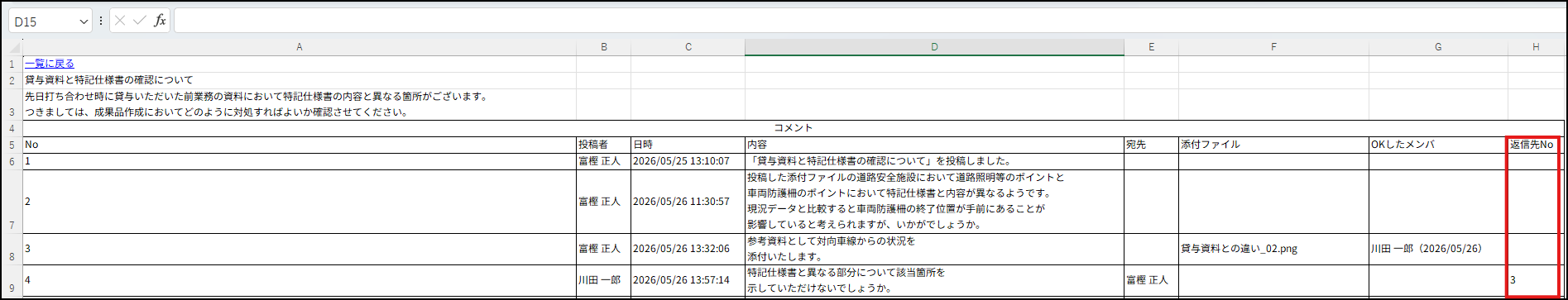
Task: Select column G header
Action: pyautogui.click(x=1438, y=47)
